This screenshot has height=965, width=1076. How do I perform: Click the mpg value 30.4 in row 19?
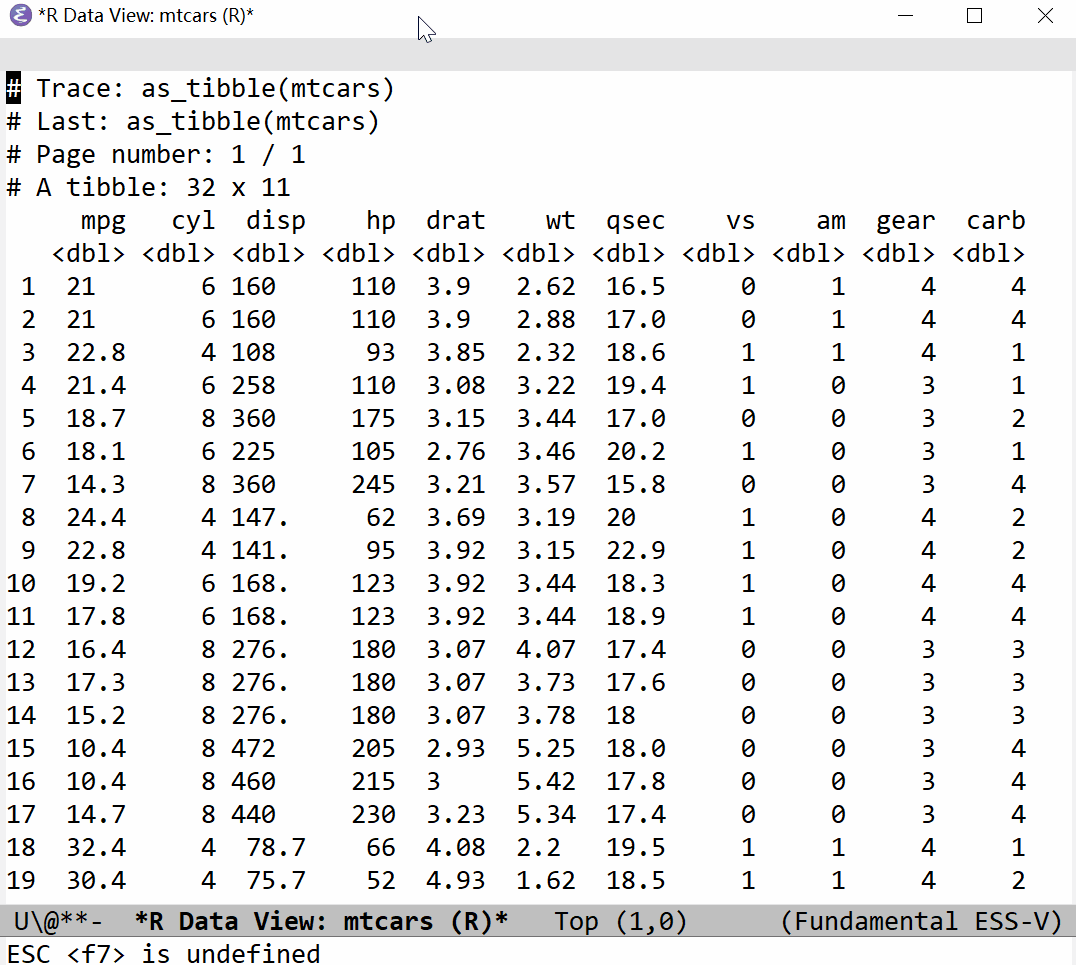(x=96, y=881)
